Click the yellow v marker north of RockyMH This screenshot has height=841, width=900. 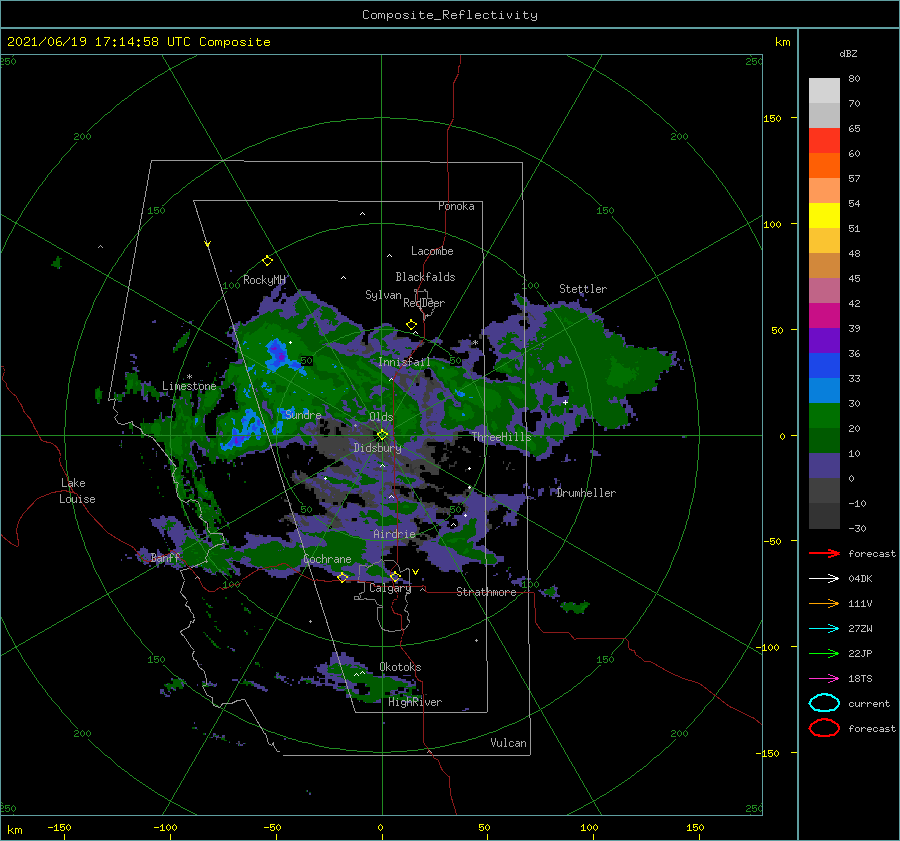pos(208,244)
